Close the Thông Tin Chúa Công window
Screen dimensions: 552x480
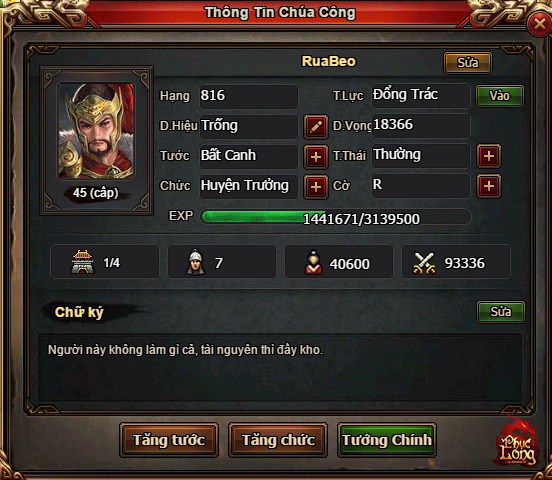(539, 24)
